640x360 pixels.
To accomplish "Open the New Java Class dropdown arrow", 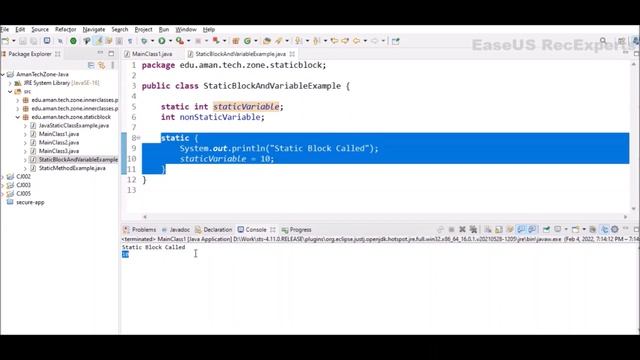I will point(256,41).
